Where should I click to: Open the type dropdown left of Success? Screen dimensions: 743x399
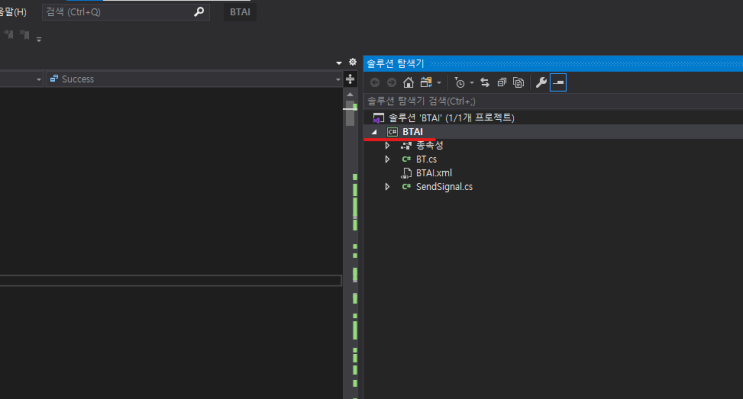click(x=39, y=80)
